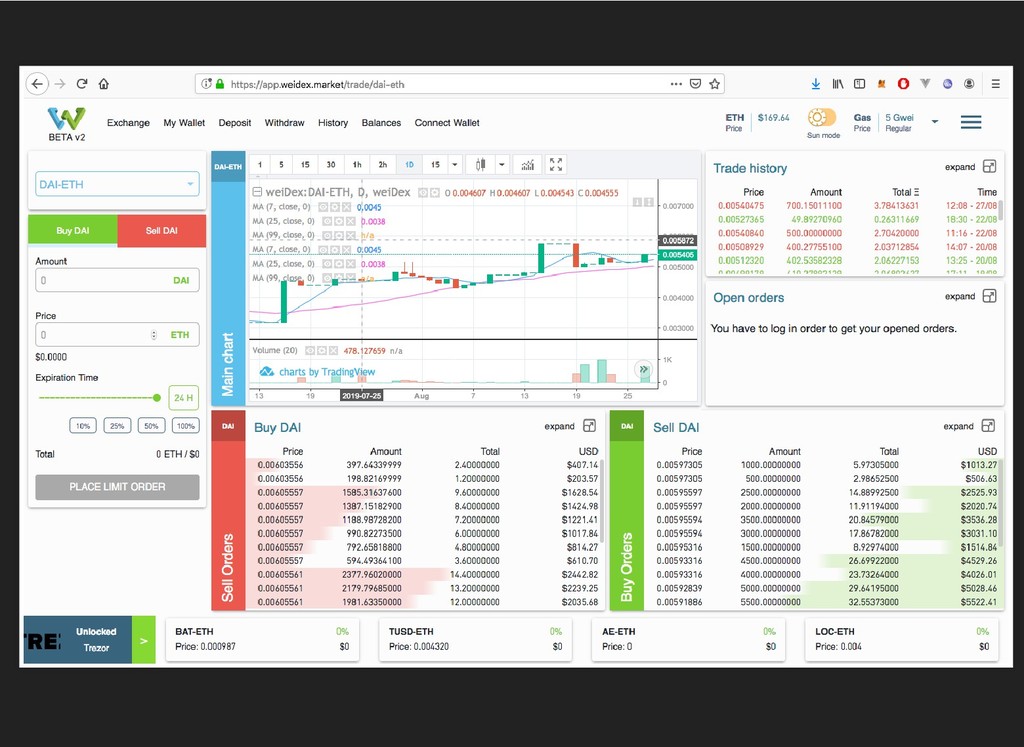1024x747 pixels.
Task: Click the weiDex logo icon
Action: point(67,118)
